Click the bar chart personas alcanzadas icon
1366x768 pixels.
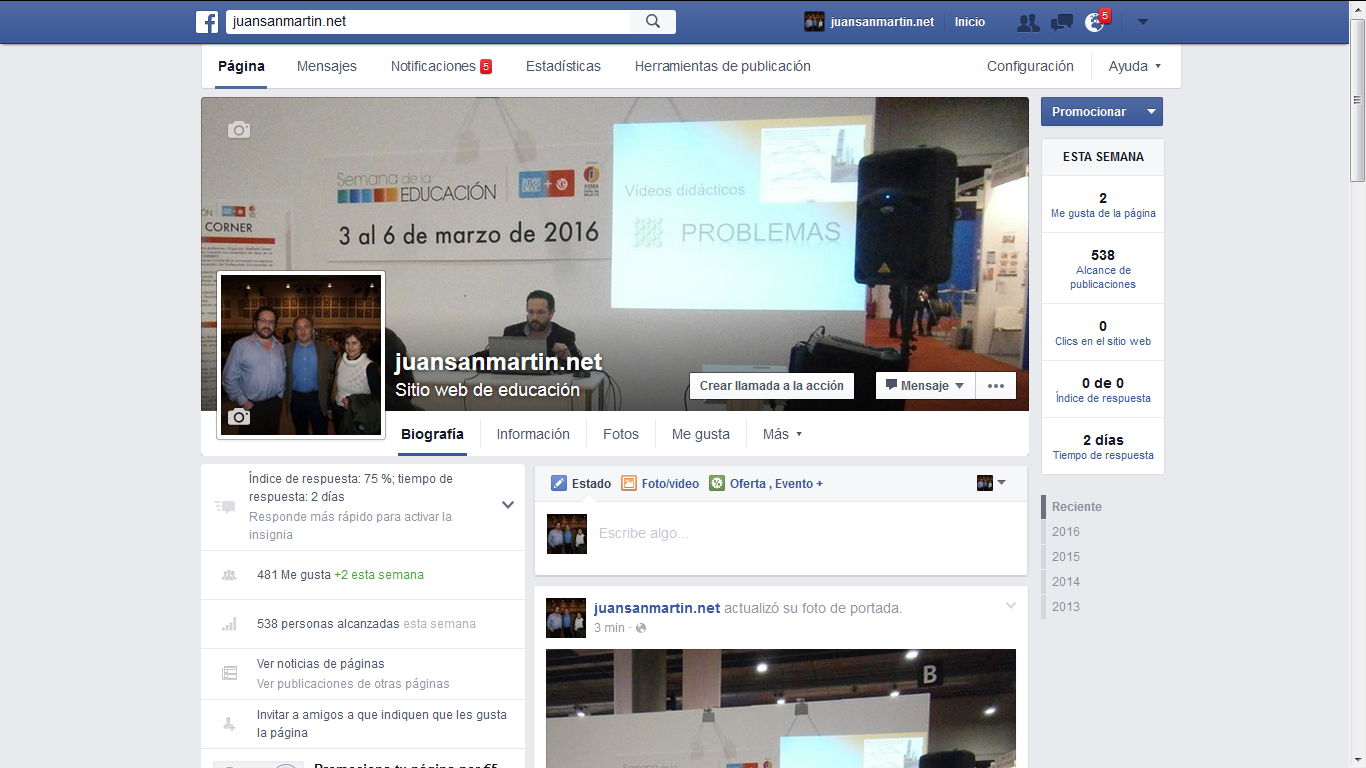[x=229, y=624]
